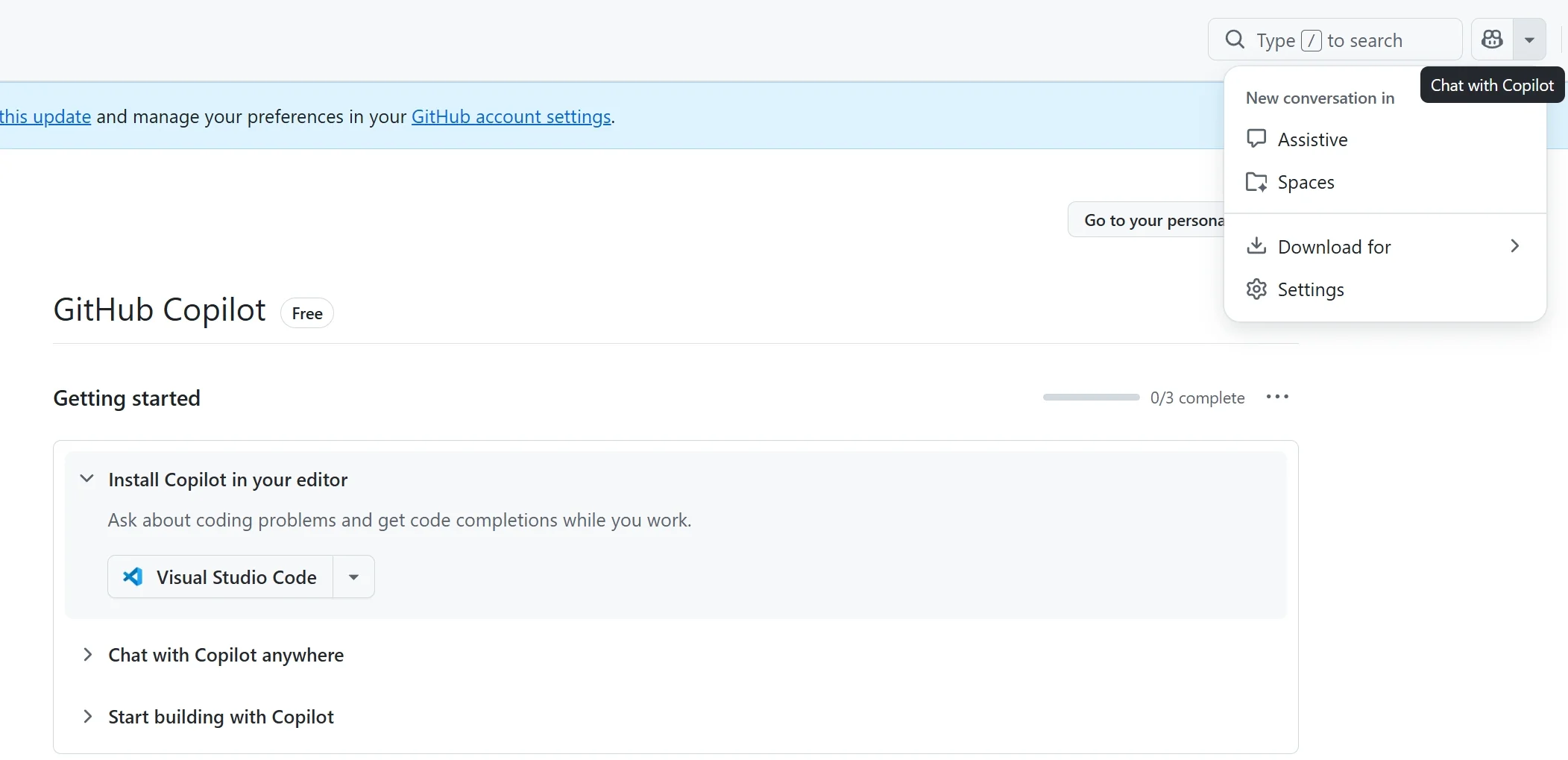This screenshot has height=760, width=1568.
Task: Open the Copilot dropdown arrow in the header
Action: tap(1529, 40)
